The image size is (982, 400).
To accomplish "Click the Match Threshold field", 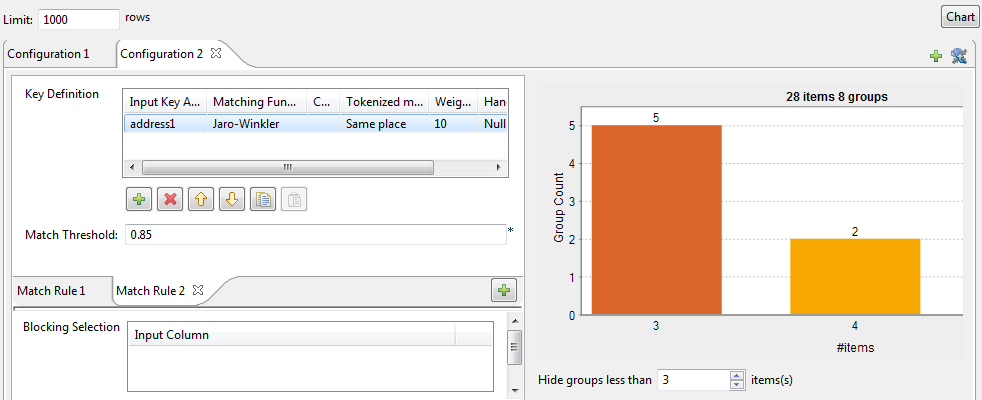I will coord(314,235).
